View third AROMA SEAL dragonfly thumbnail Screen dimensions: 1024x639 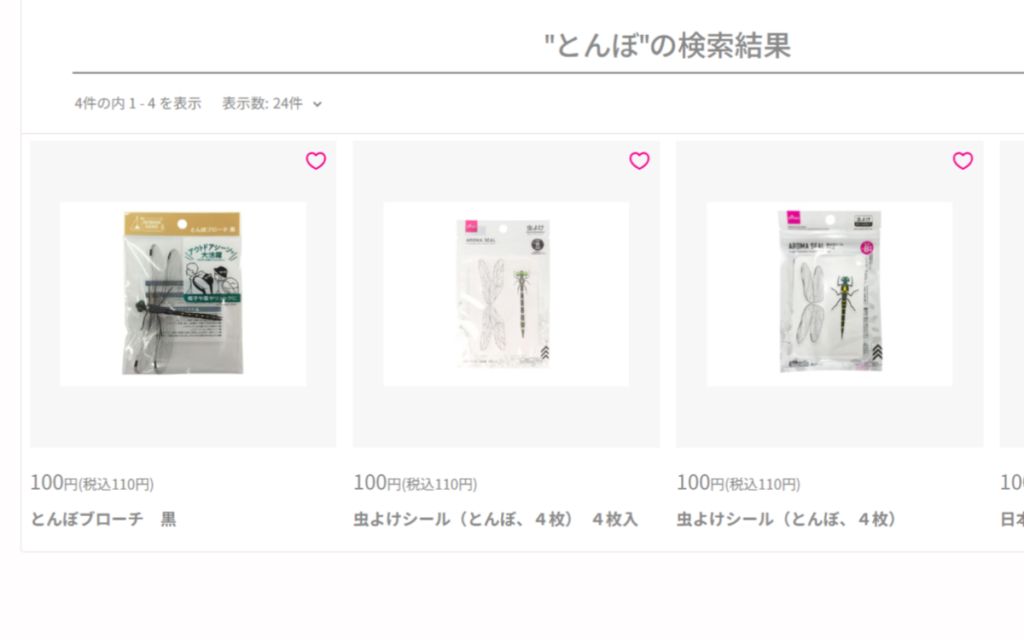pos(829,294)
